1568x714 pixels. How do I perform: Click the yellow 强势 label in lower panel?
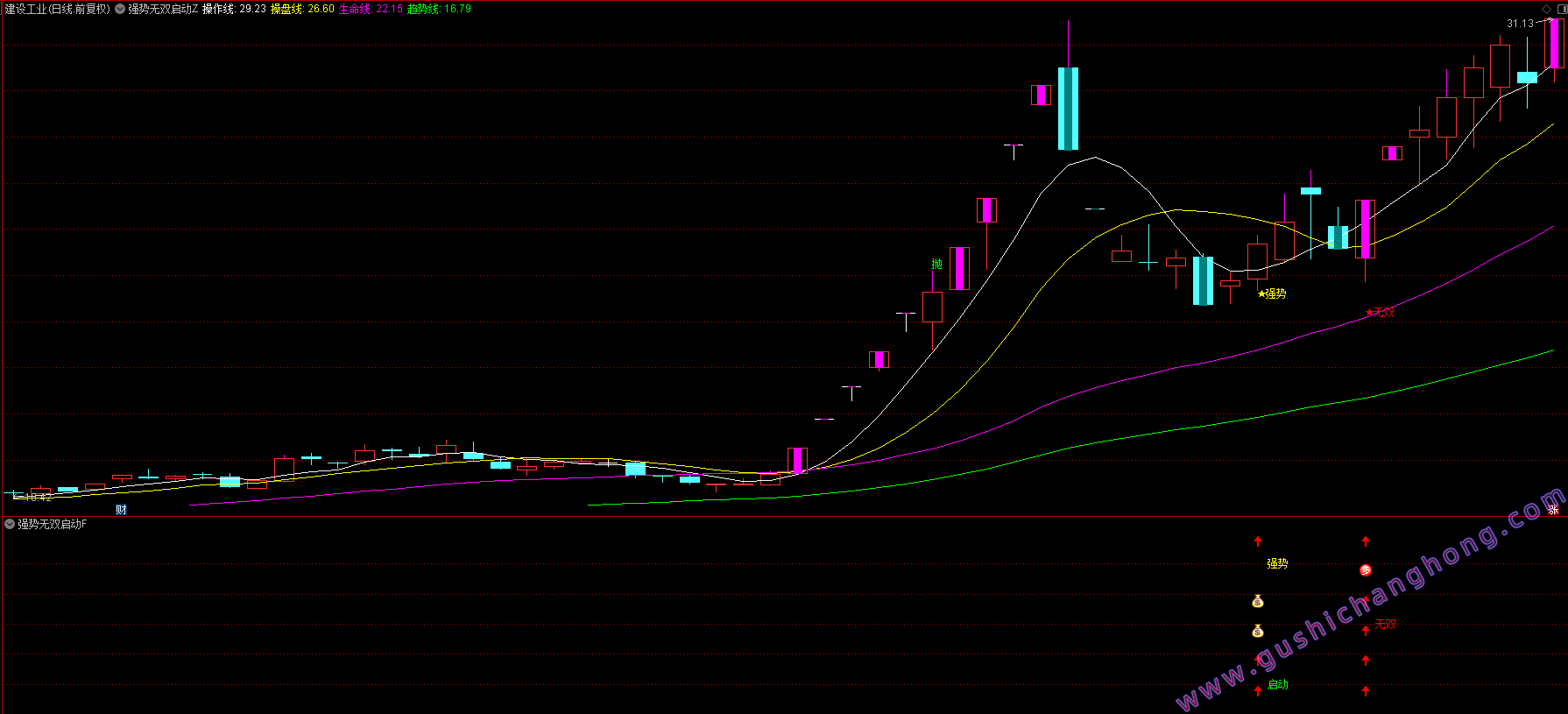click(x=1277, y=563)
